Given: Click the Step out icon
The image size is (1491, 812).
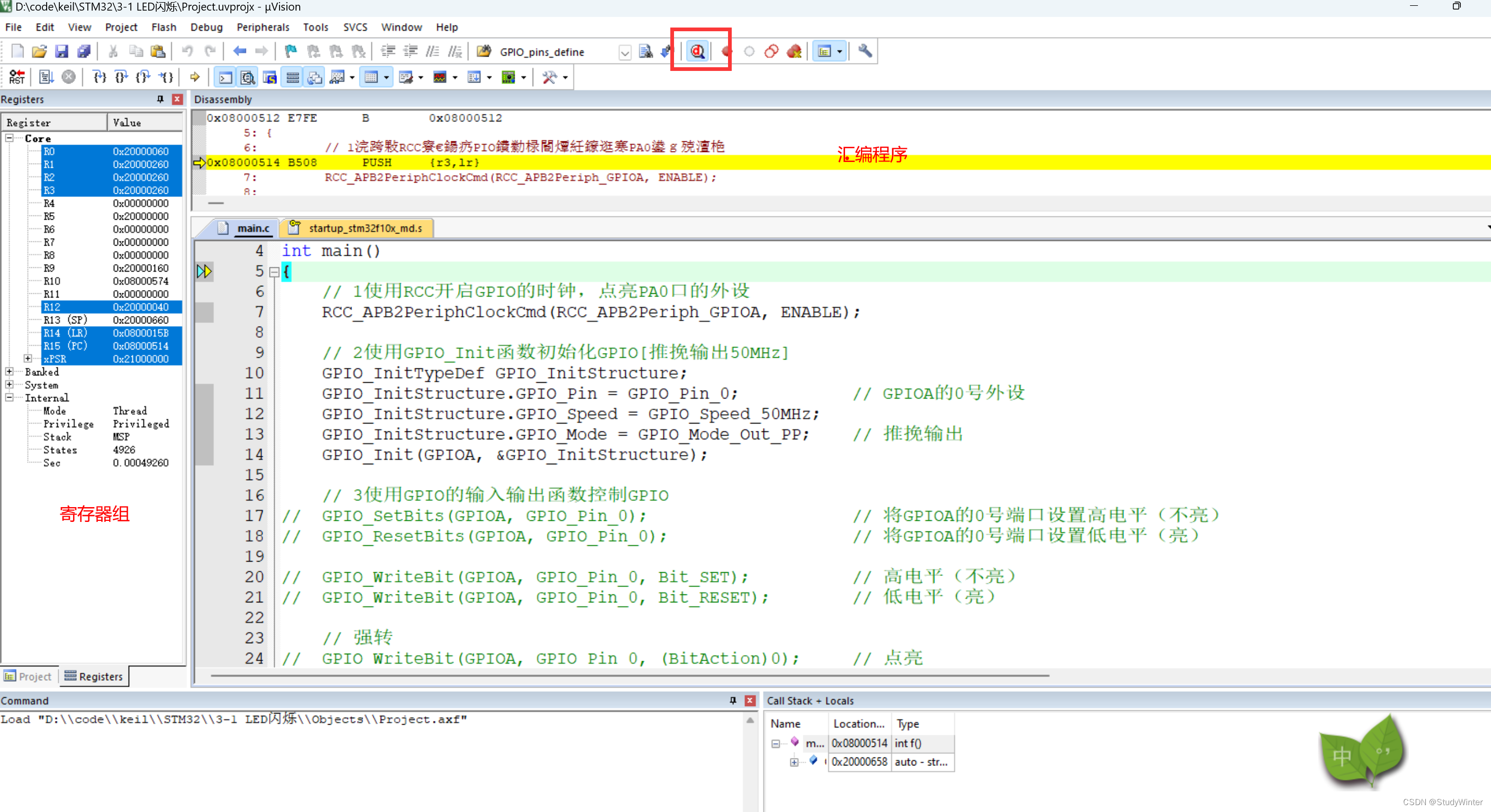Looking at the screenshot, I should click(x=143, y=77).
